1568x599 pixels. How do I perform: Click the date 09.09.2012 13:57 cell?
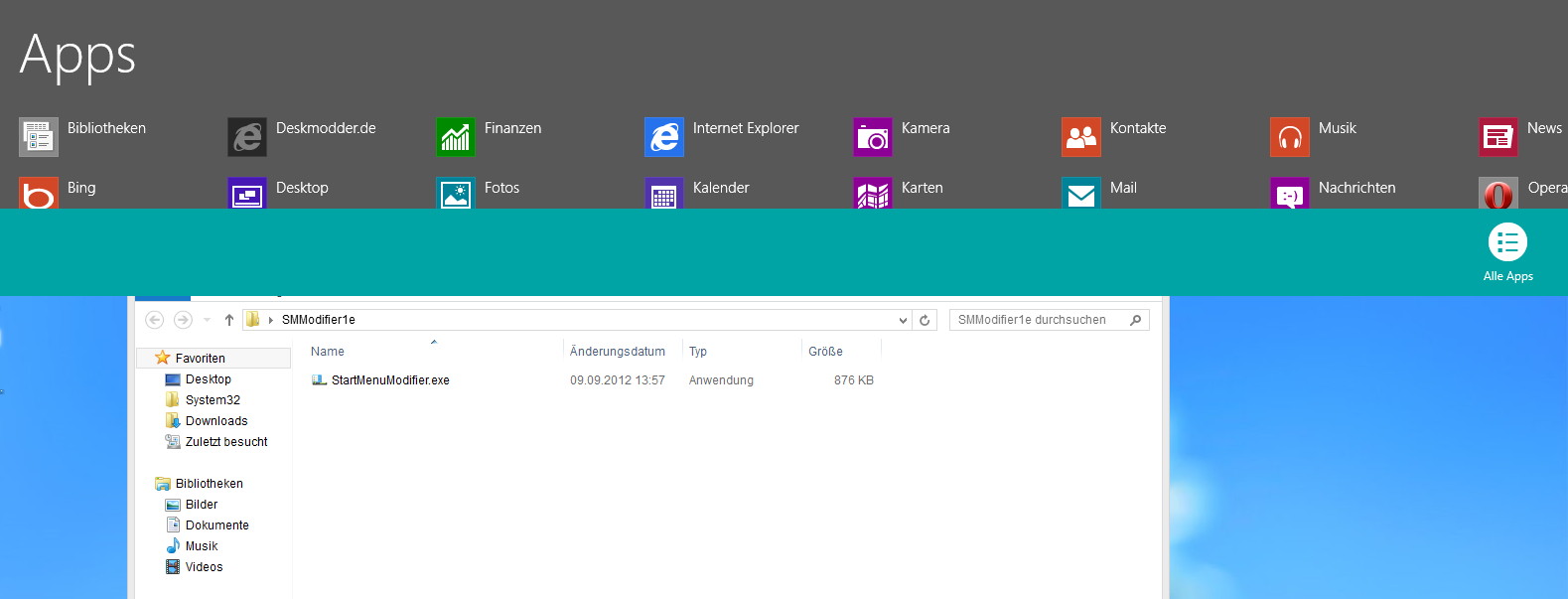click(x=618, y=380)
